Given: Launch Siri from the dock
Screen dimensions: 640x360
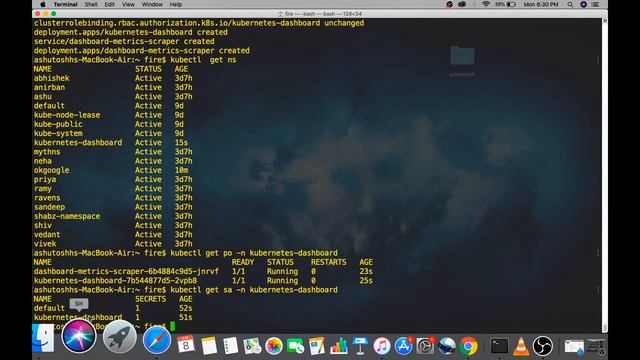Looking at the screenshot, I should (x=79, y=337).
